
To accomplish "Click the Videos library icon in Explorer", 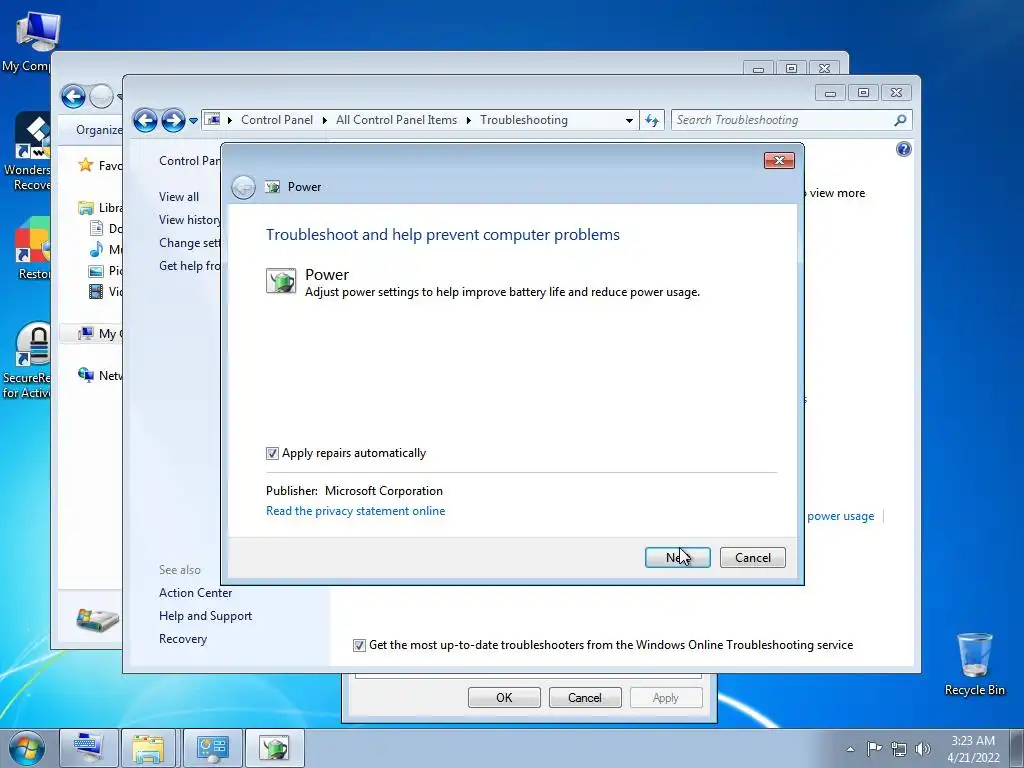I will coord(96,291).
